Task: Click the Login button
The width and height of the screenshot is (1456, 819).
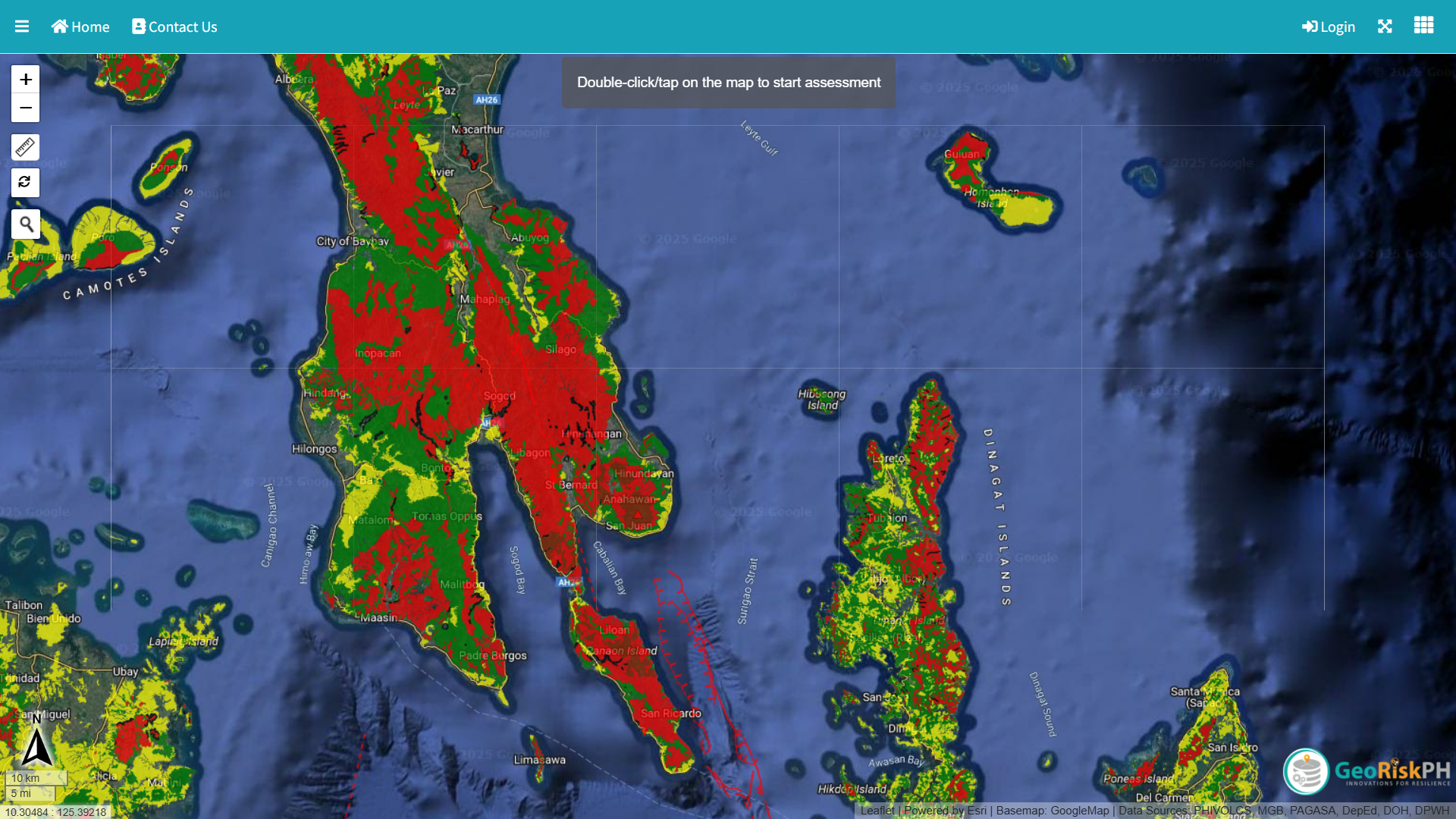Action: [1329, 27]
